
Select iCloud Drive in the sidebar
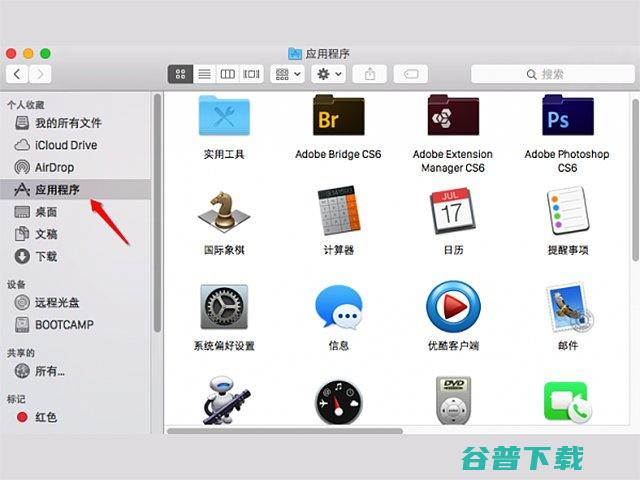coord(65,145)
